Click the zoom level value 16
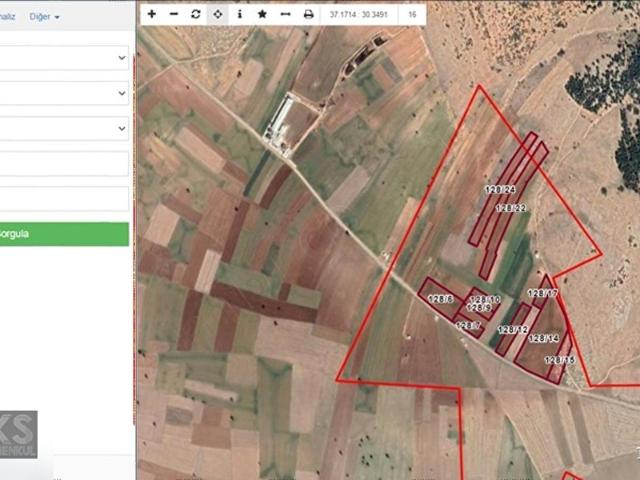This screenshot has width=640, height=480. [x=412, y=15]
